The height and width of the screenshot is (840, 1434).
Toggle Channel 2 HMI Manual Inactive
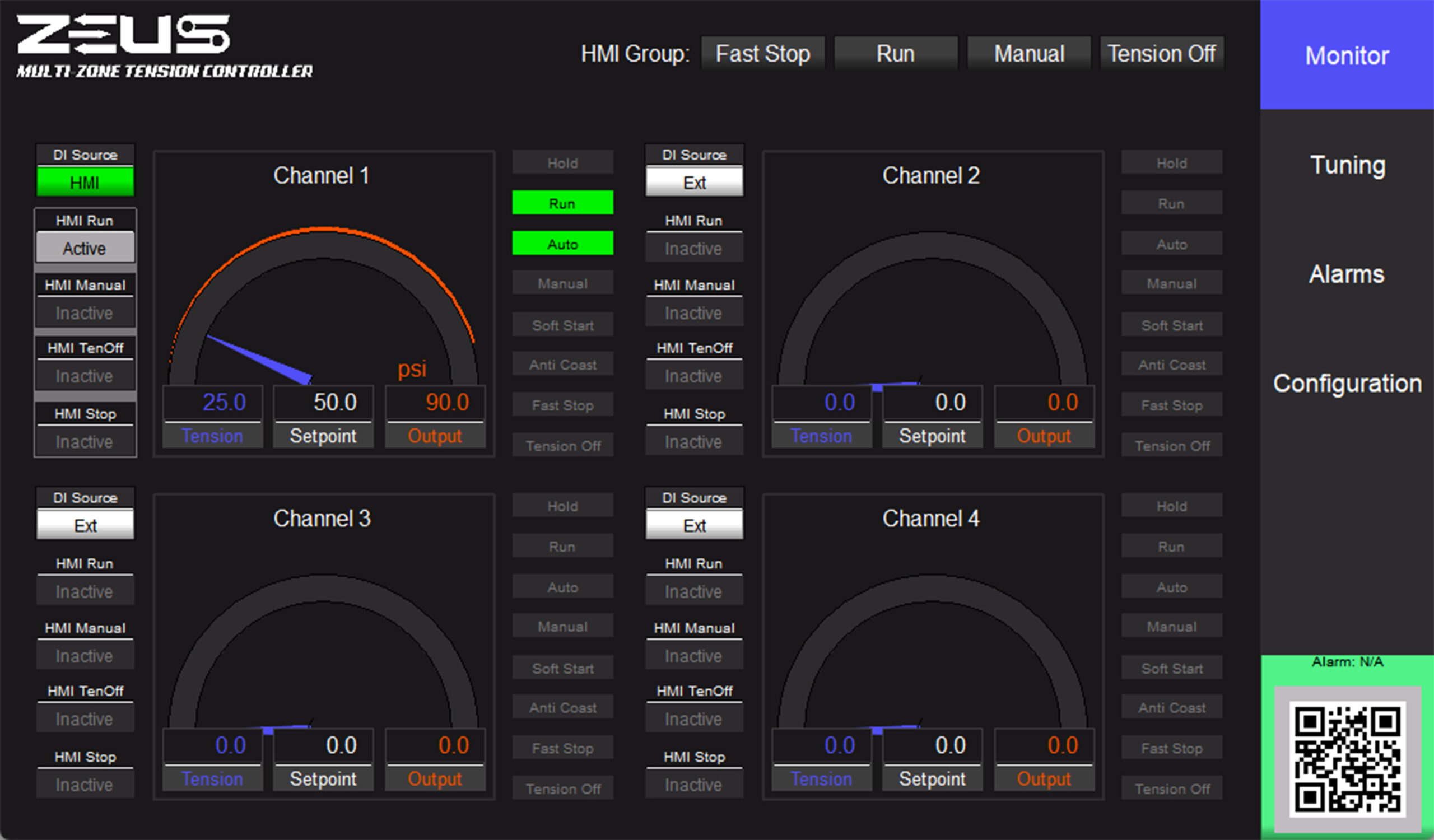[694, 312]
